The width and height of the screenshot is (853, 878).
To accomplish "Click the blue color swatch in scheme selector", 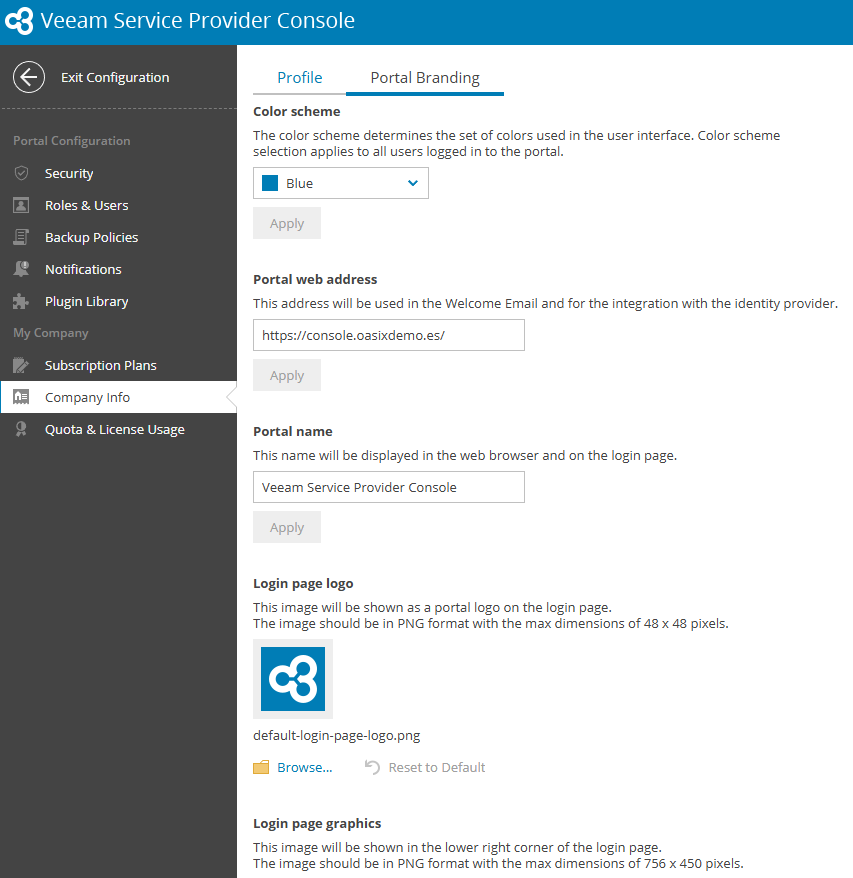I will pyautogui.click(x=269, y=183).
